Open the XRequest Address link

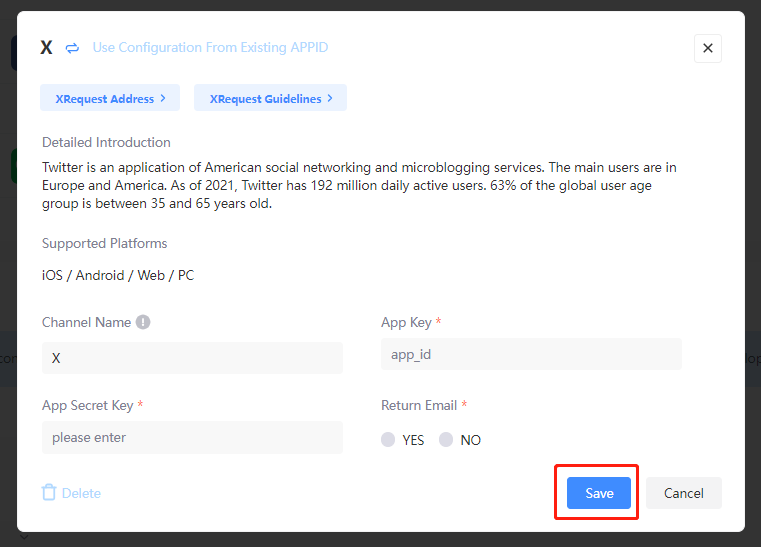point(105,99)
